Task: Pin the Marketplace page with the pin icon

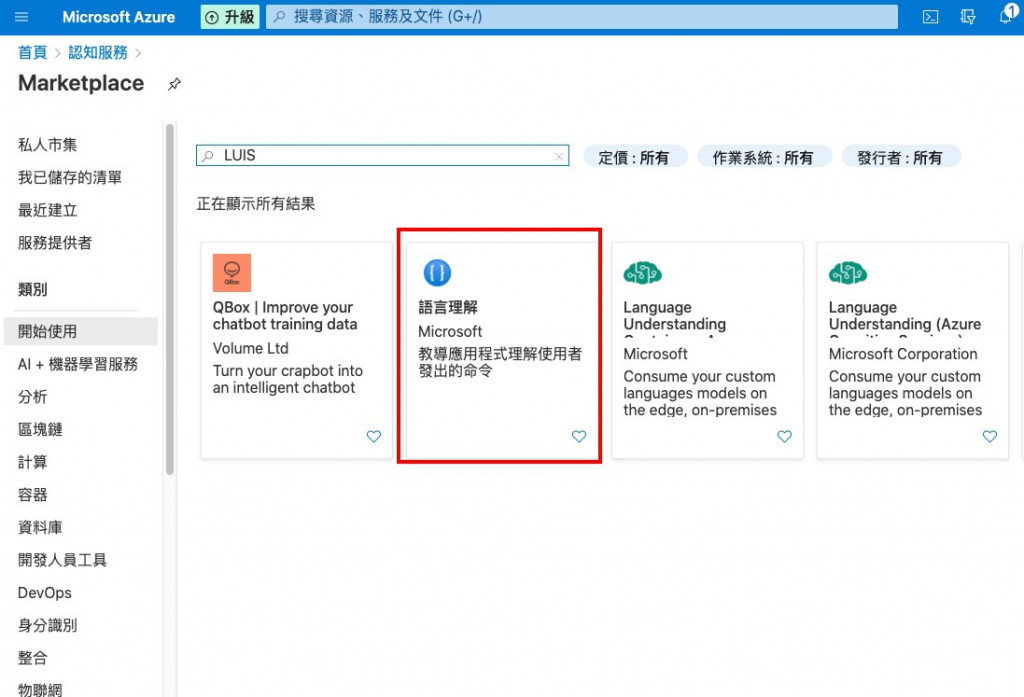Action: tap(174, 84)
